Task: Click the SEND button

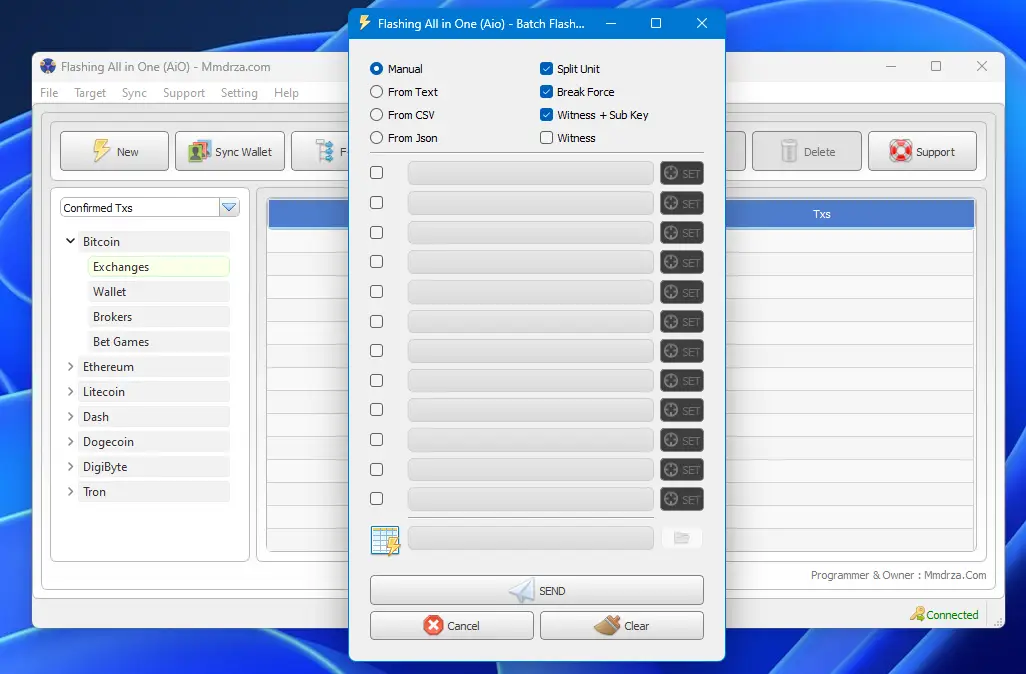Action: coord(537,590)
